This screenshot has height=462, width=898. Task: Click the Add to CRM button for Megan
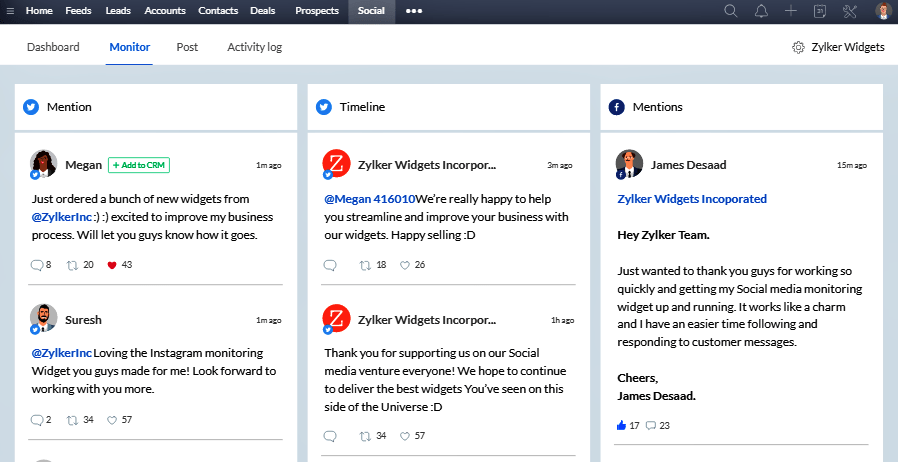tap(139, 165)
